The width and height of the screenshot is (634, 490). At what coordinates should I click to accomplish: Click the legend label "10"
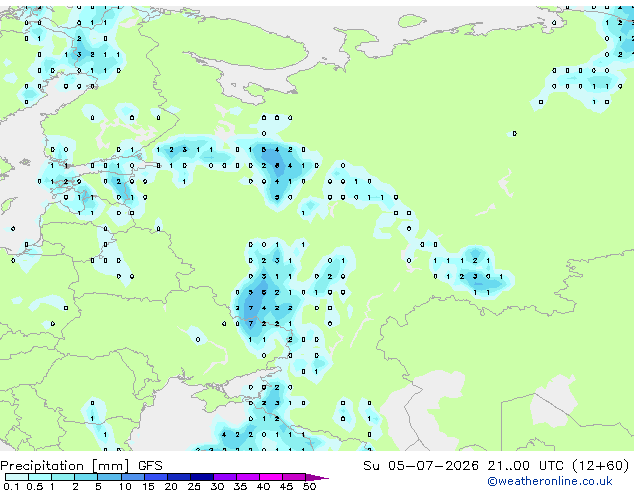tap(125, 486)
